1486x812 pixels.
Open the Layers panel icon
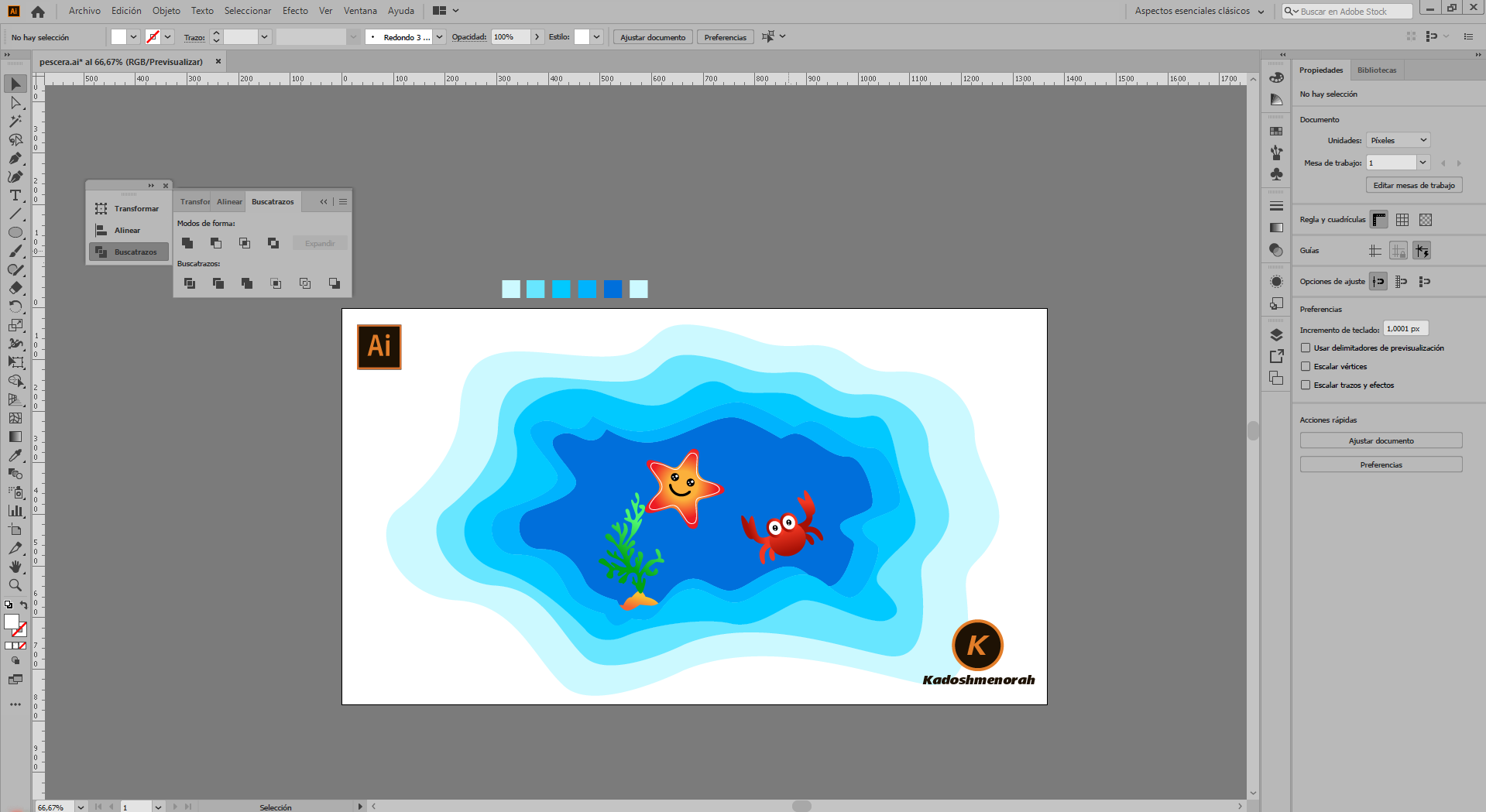[x=1277, y=335]
